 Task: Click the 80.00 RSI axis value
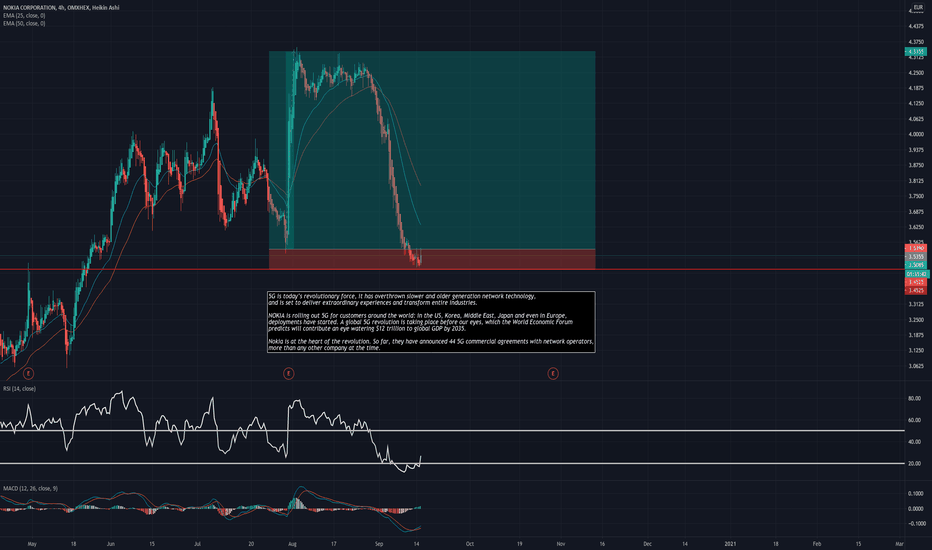tap(914, 398)
